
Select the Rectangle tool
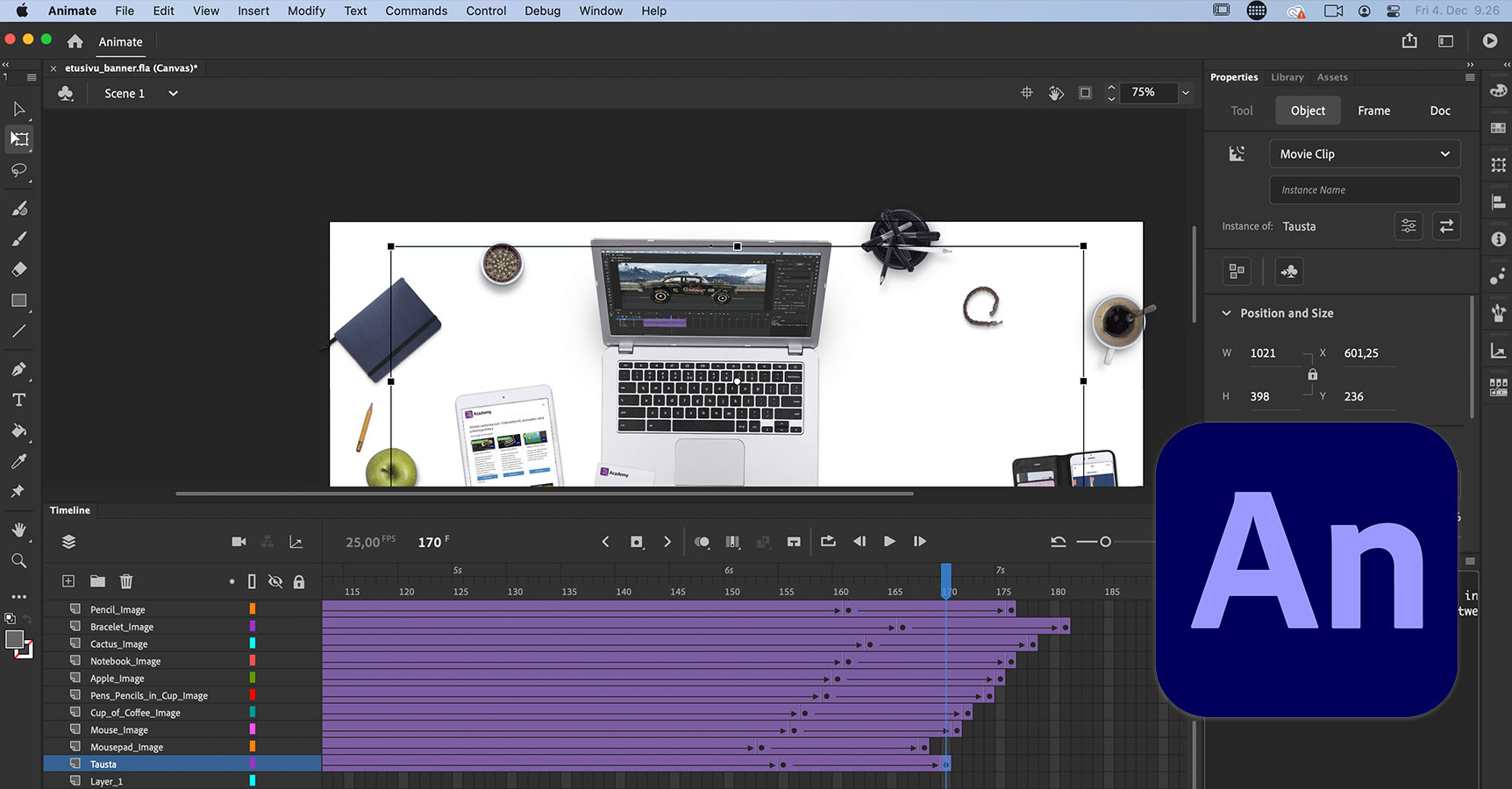pos(19,301)
